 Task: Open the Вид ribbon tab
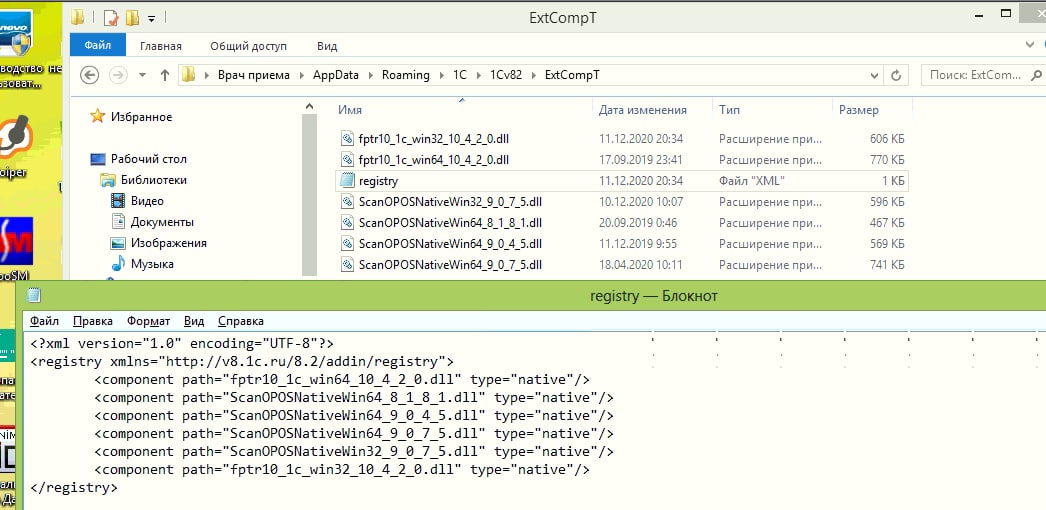click(x=327, y=46)
